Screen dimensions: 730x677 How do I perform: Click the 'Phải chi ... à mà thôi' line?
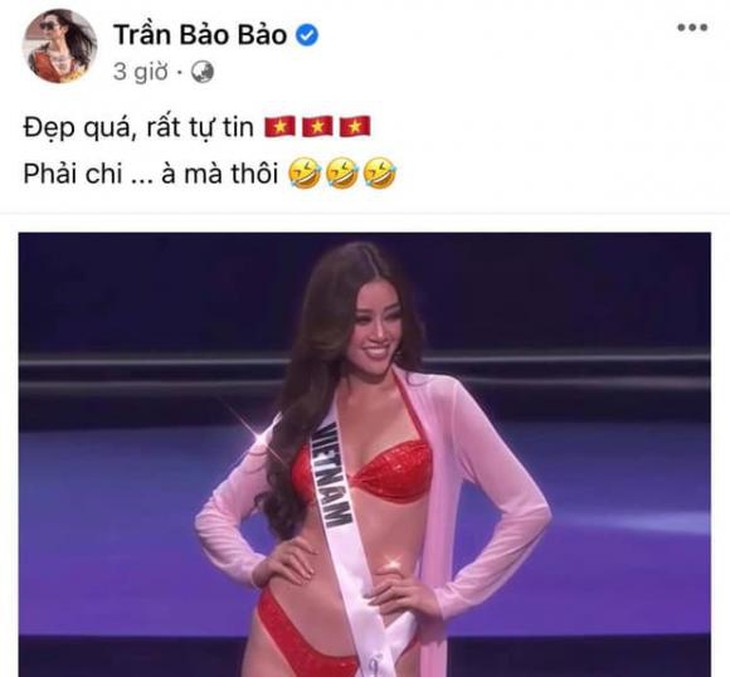tap(151, 174)
